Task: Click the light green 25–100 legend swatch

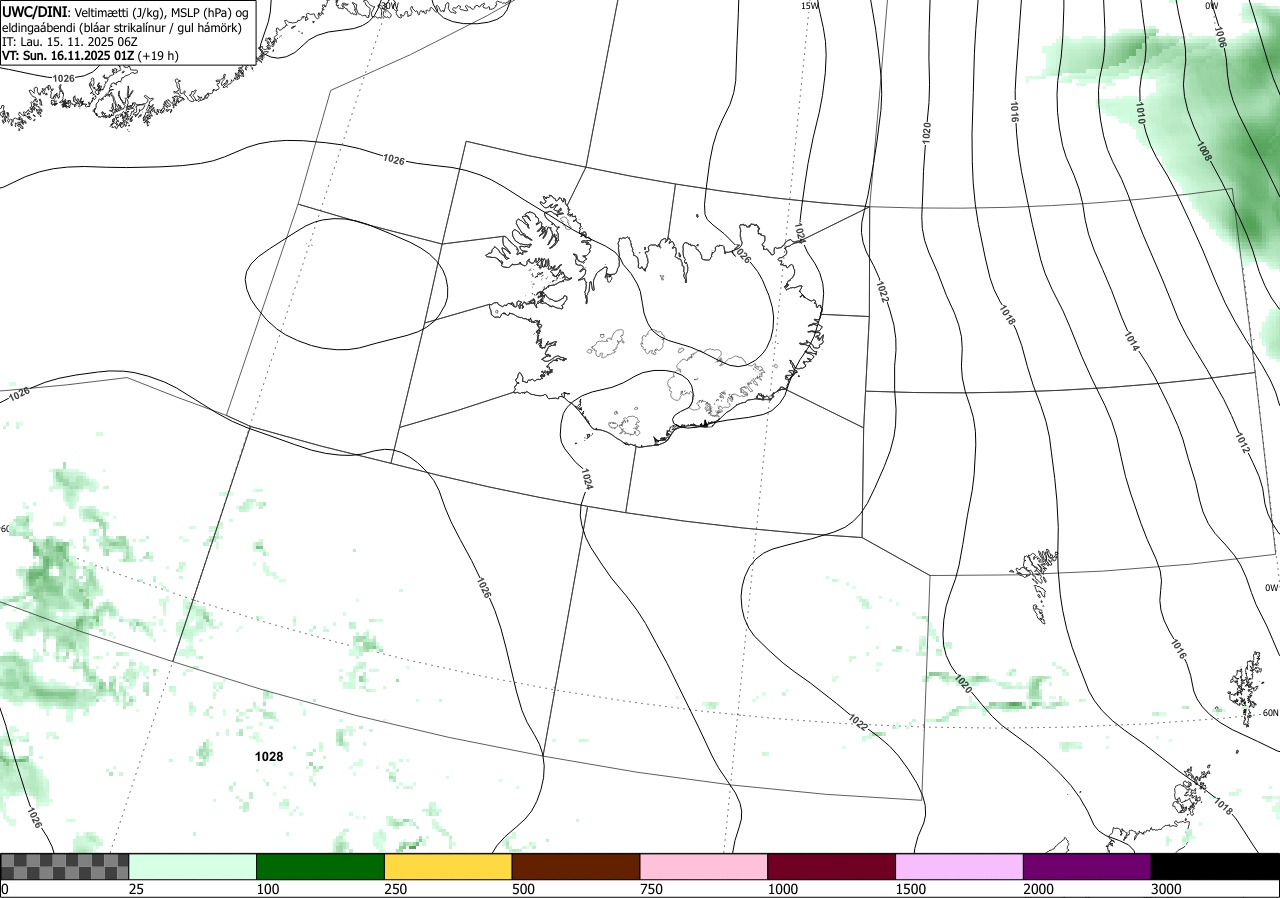Action: [x=193, y=866]
